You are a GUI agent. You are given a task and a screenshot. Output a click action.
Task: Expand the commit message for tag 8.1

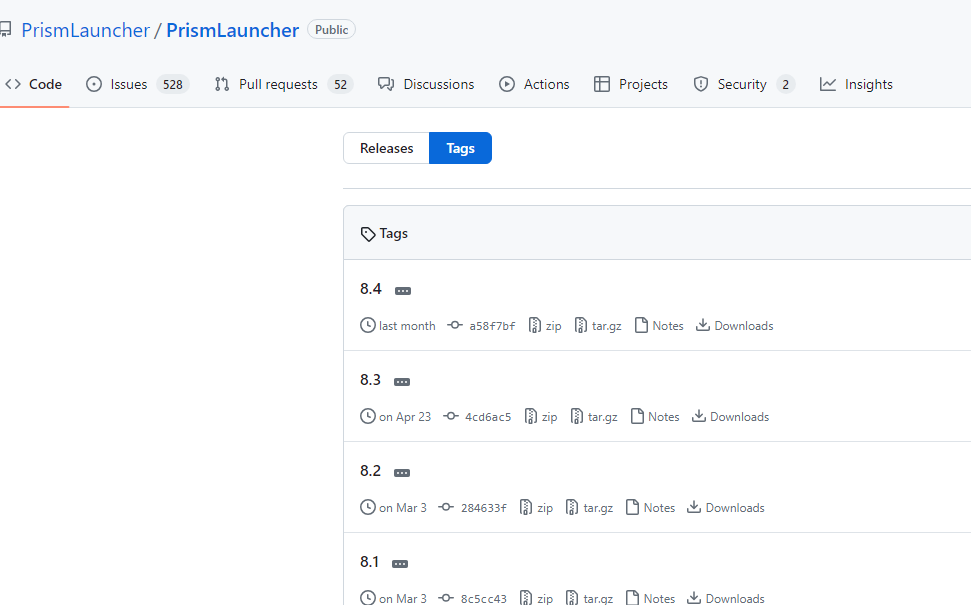coord(399,563)
